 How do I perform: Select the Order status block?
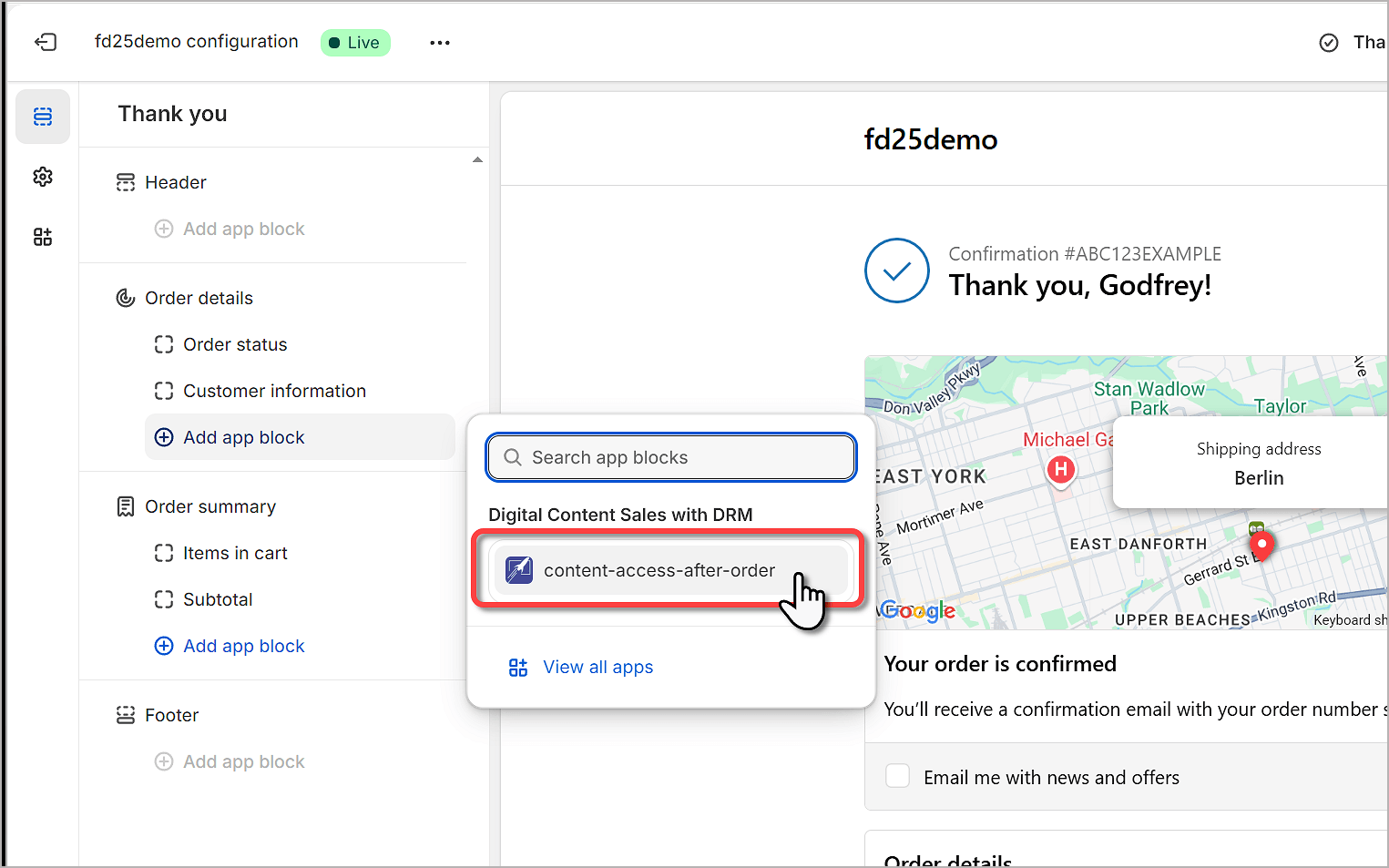pyautogui.click(x=235, y=344)
